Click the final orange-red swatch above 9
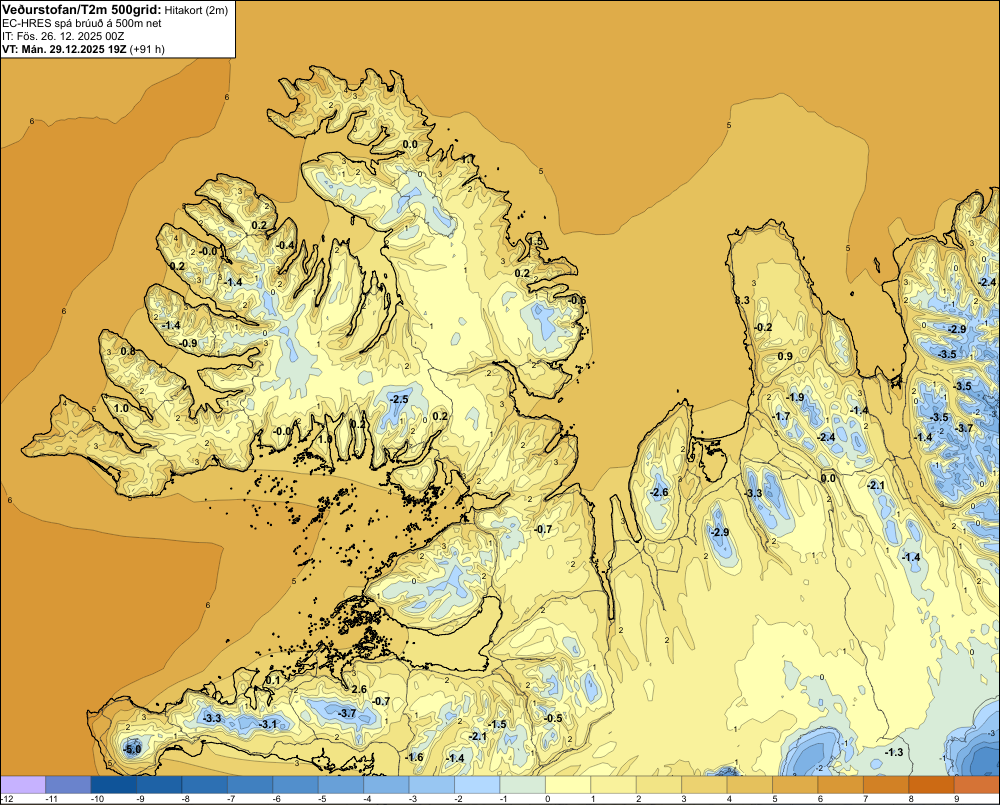Image resolution: width=1000 pixels, height=805 pixels. pos(978,784)
